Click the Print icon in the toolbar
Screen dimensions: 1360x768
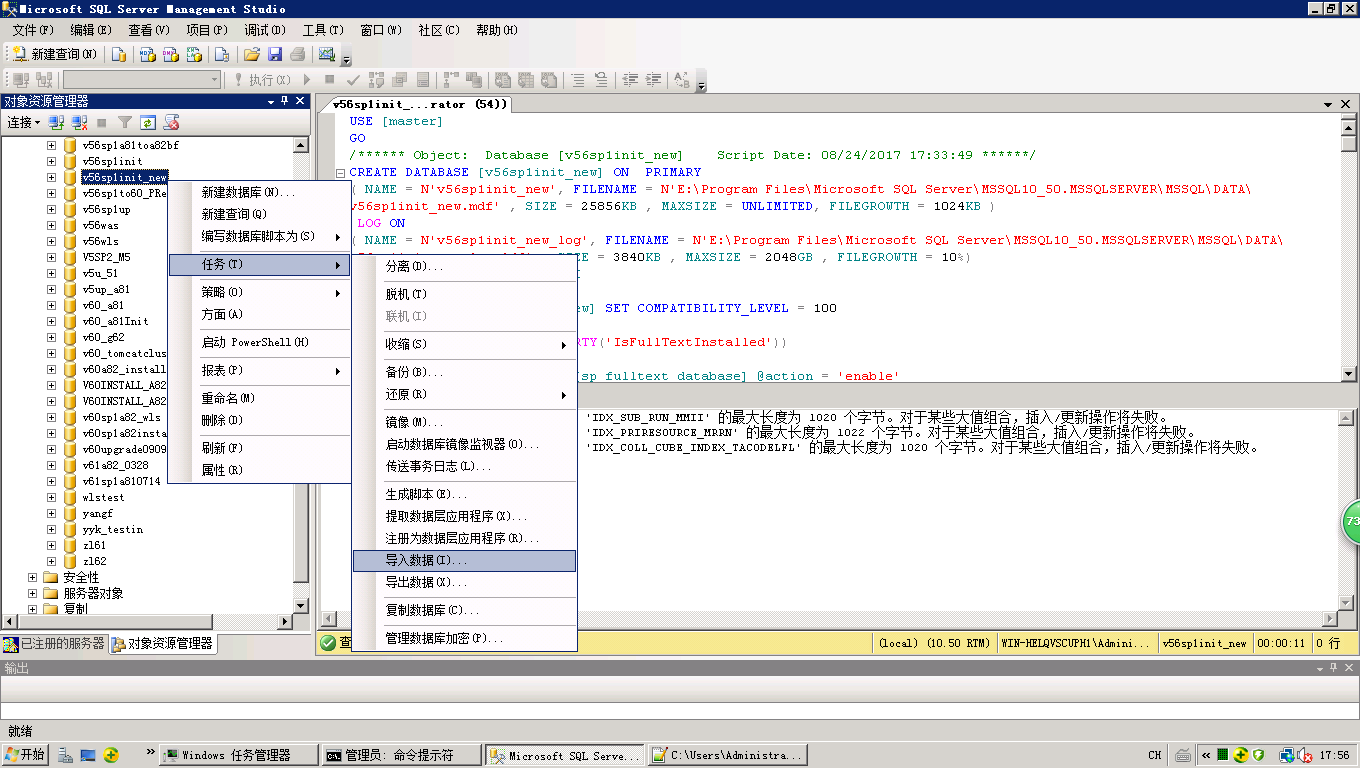click(x=297, y=54)
